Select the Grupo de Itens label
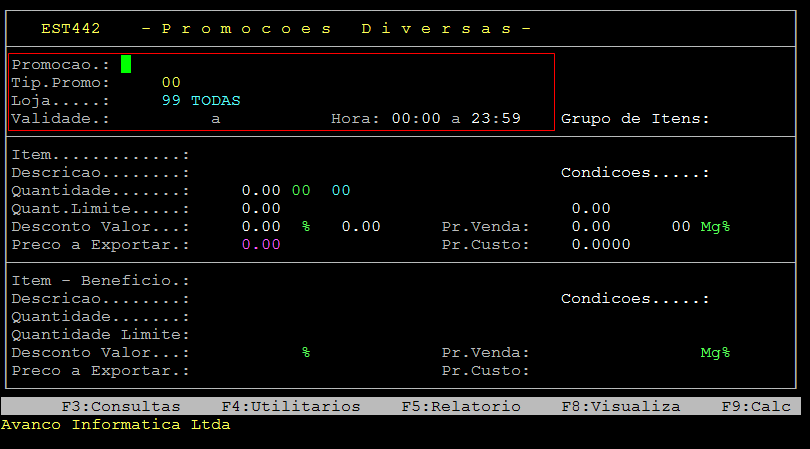This screenshot has height=449, width=810. point(635,118)
